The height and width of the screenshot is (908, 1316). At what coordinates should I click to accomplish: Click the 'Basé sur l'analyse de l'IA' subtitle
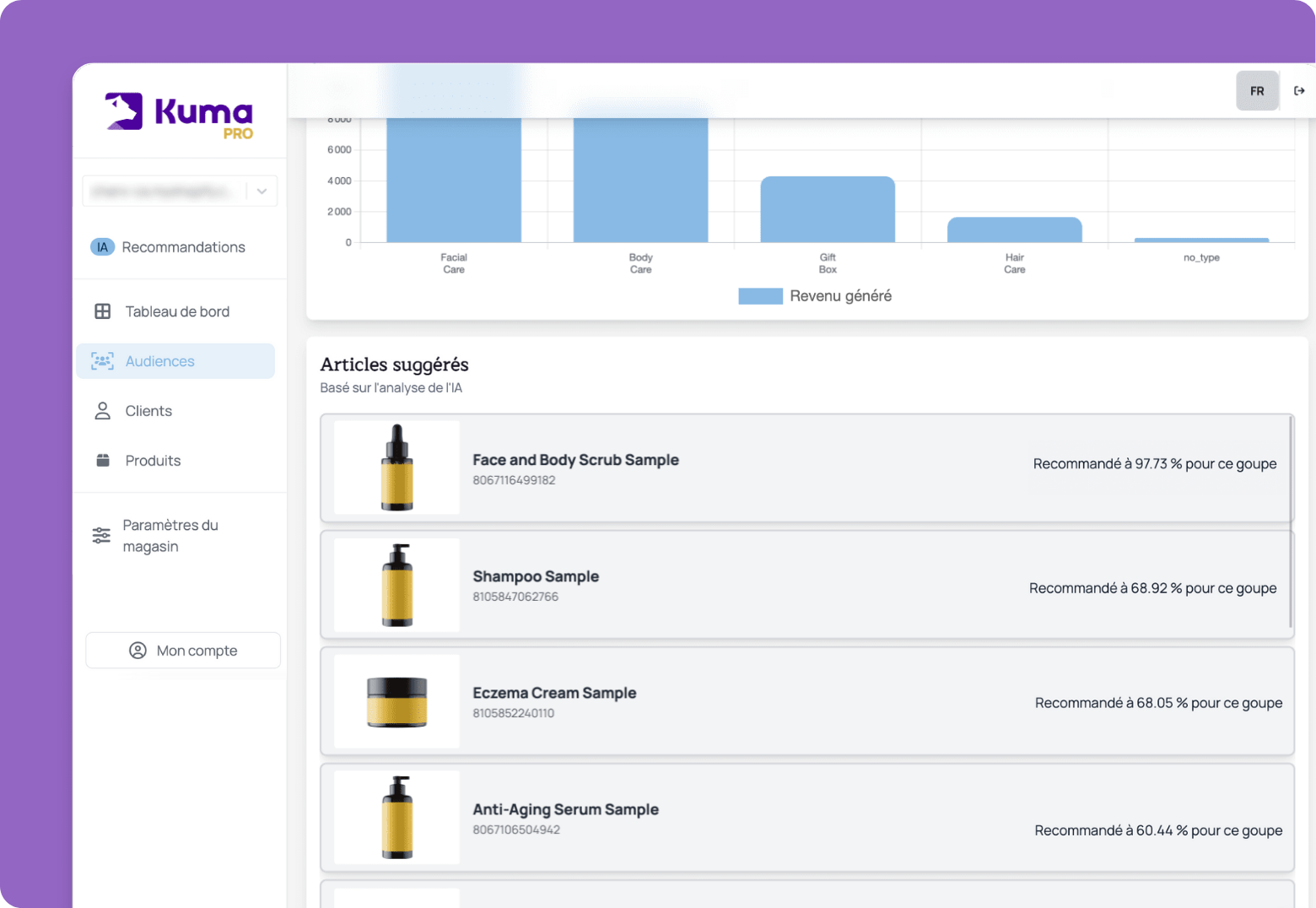(391, 388)
